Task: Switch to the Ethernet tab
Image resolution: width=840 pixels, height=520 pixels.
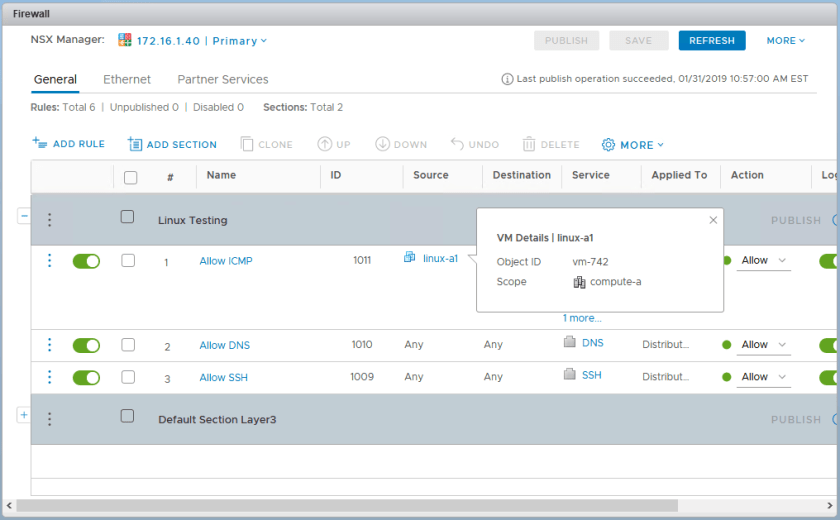Action: pos(127,79)
